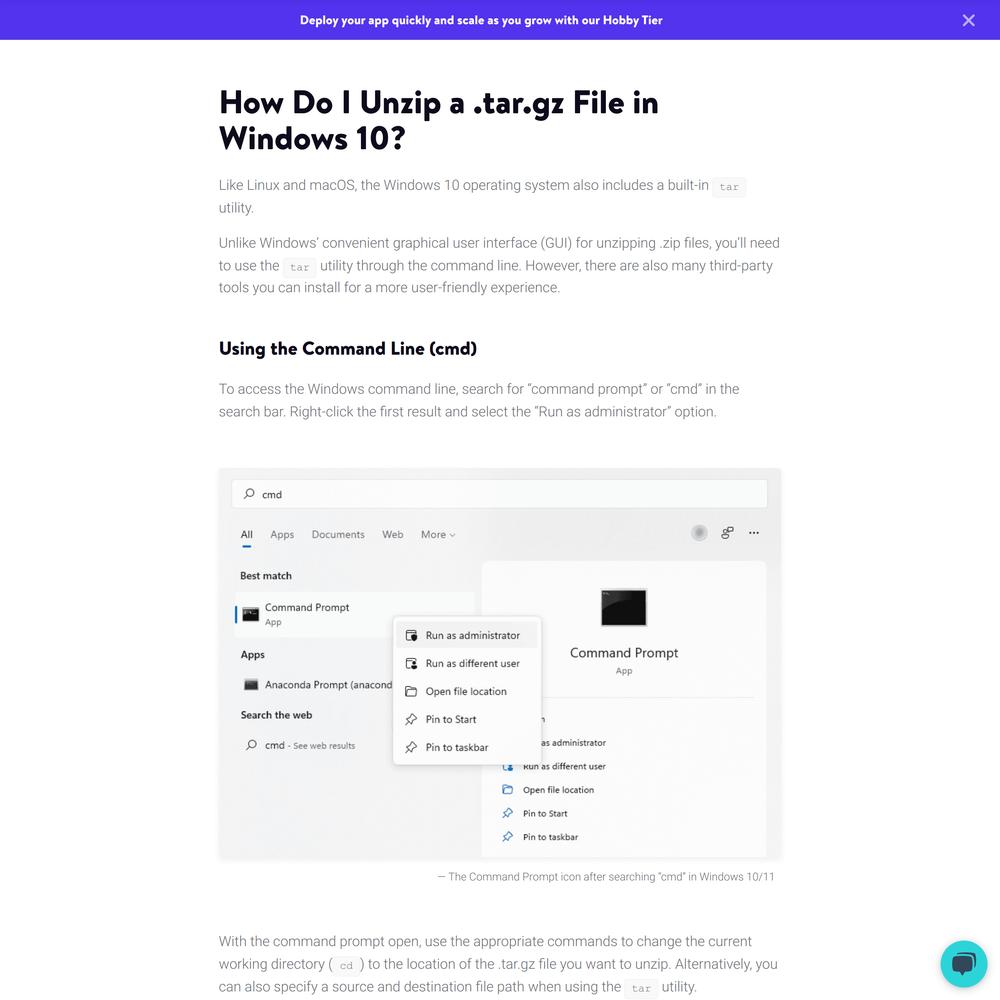Click the 'How Do I Unzip a .tar.gz File' heading
This screenshot has height=1000, width=1000.
coord(439,121)
